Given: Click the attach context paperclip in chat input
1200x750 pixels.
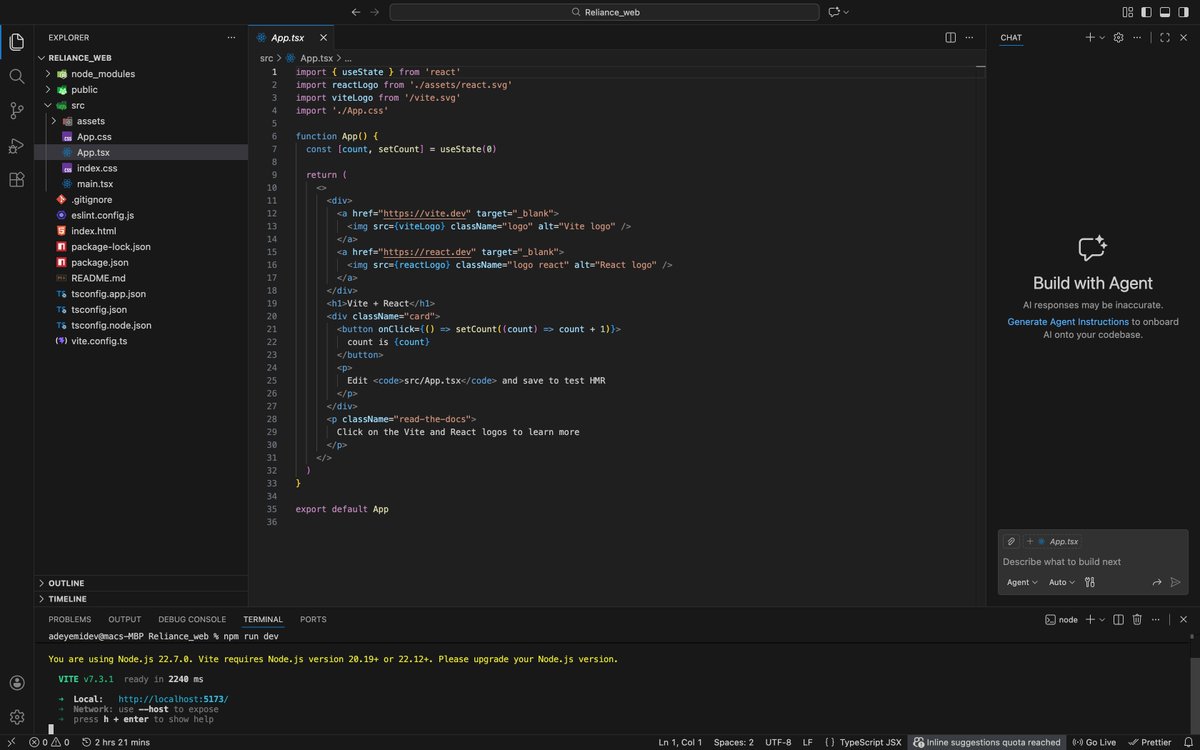Looking at the screenshot, I should click(1011, 541).
